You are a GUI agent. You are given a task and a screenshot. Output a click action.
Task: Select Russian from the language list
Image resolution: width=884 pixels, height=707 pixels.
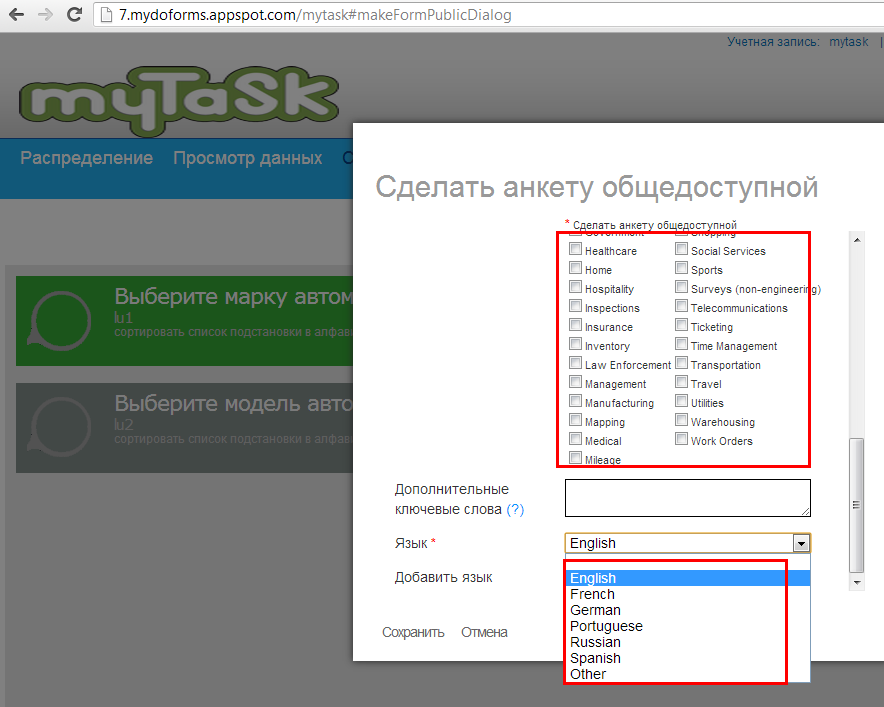(595, 642)
